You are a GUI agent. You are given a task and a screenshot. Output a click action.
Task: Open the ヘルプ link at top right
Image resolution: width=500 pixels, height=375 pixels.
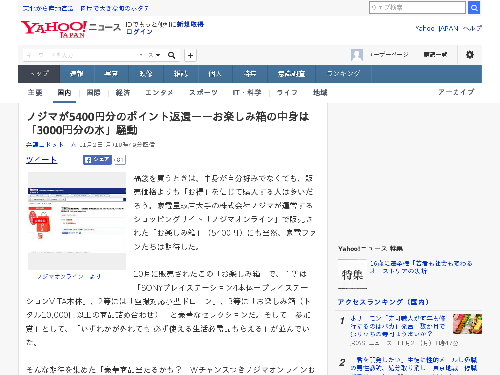point(472,28)
